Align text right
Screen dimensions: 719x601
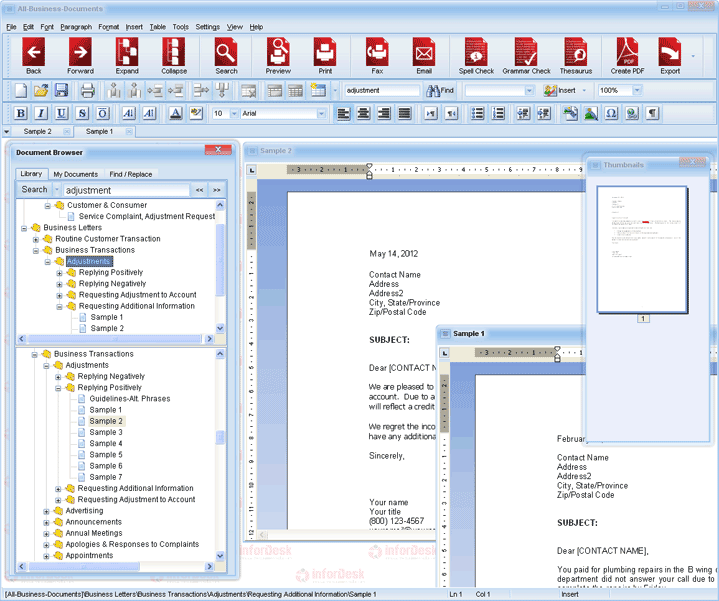click(384, 113)
